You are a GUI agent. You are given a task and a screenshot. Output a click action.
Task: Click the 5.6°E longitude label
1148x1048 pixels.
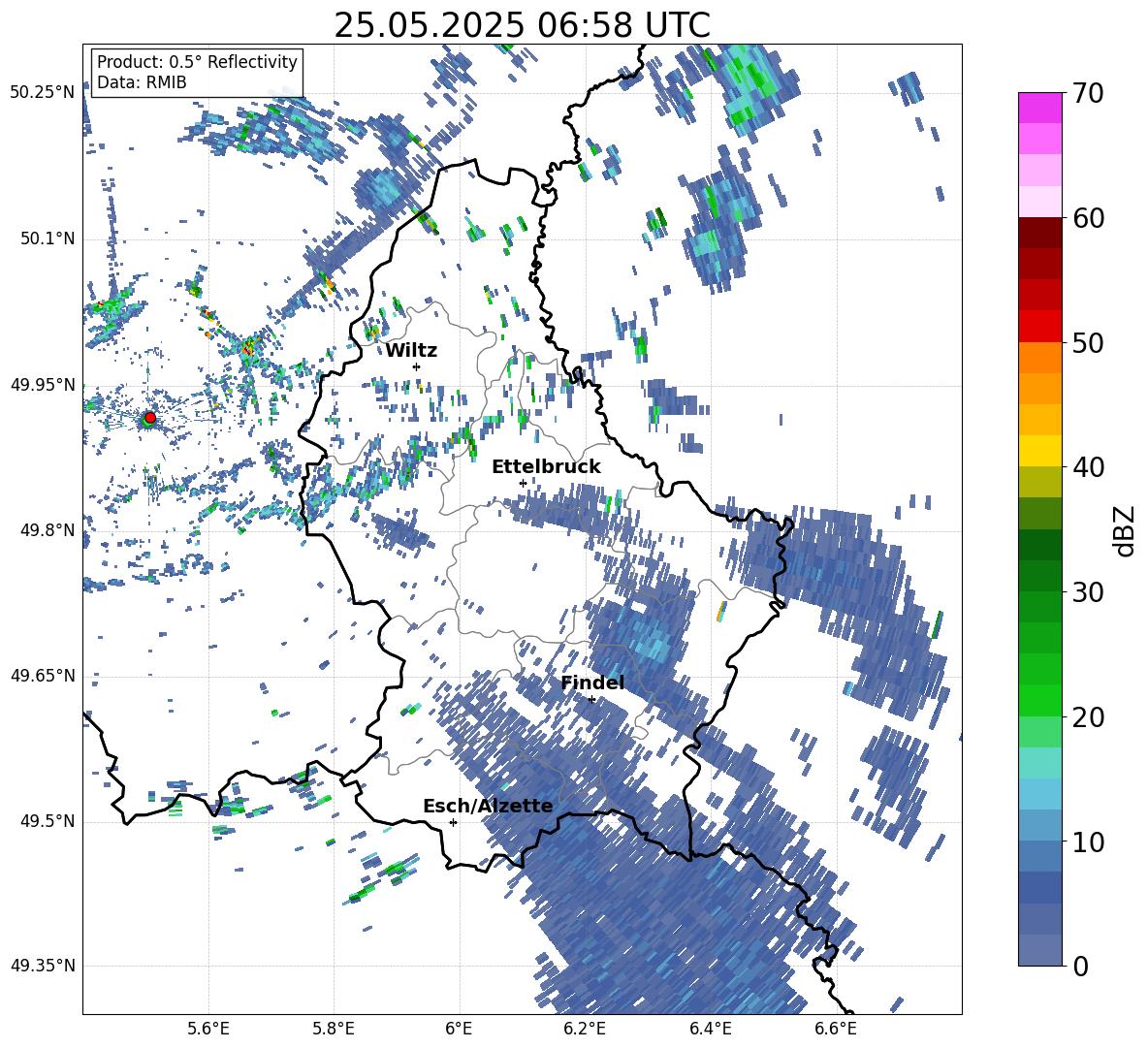point(208,1029)
